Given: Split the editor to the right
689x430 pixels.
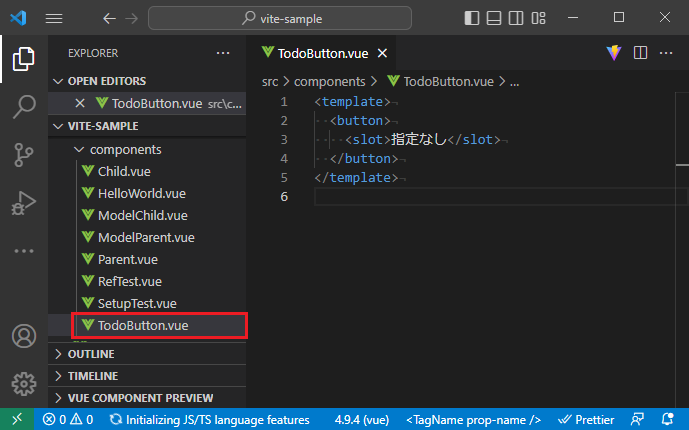Looking at the screenshot, I should coord(640,53).
